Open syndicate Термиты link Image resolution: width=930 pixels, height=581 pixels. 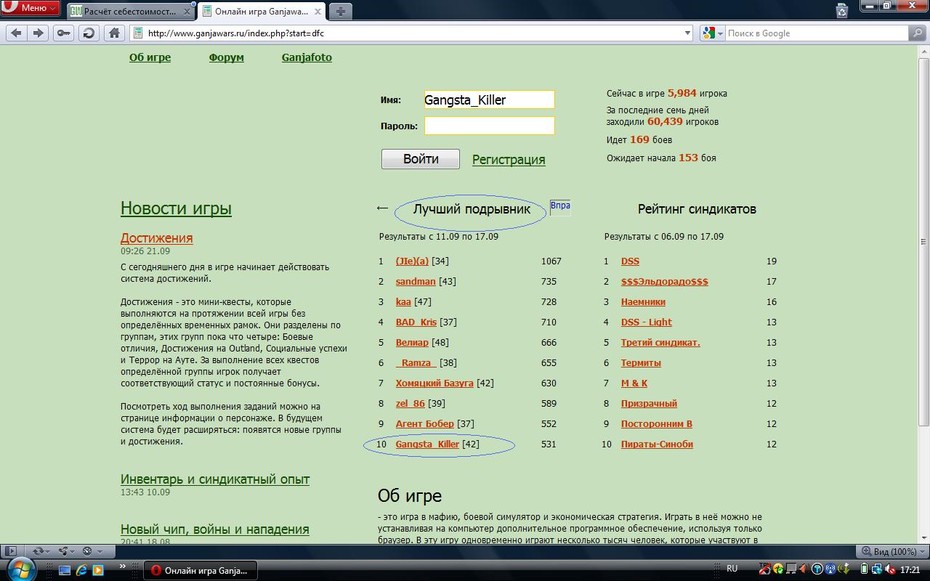pyautogui.click(x=641, y=363)
